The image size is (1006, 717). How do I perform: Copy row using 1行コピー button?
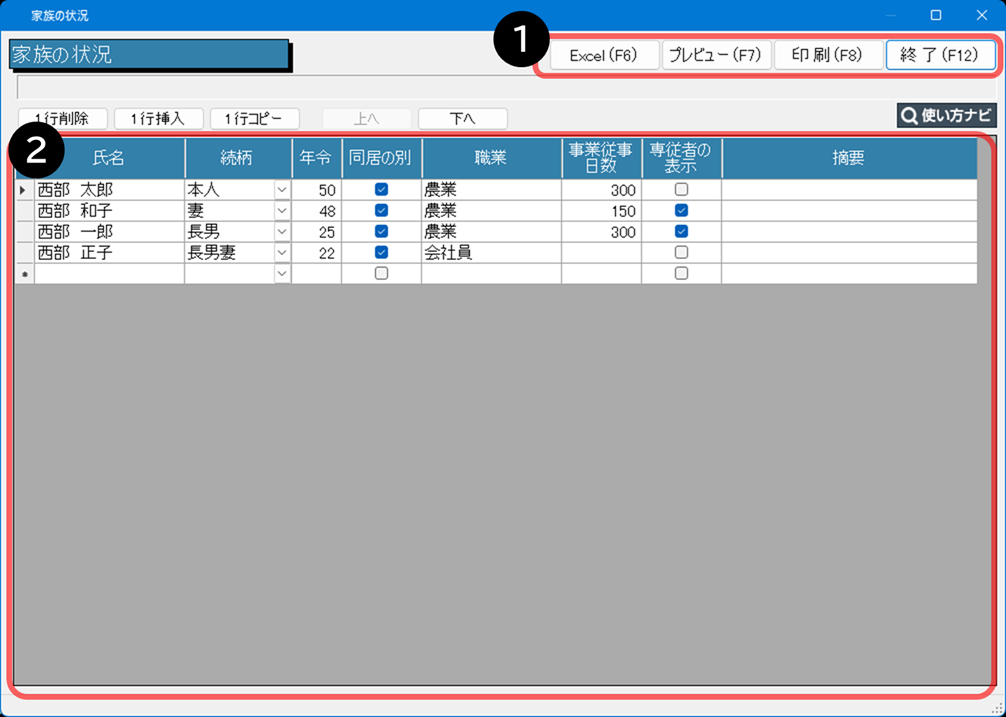[x=255, y=119]
